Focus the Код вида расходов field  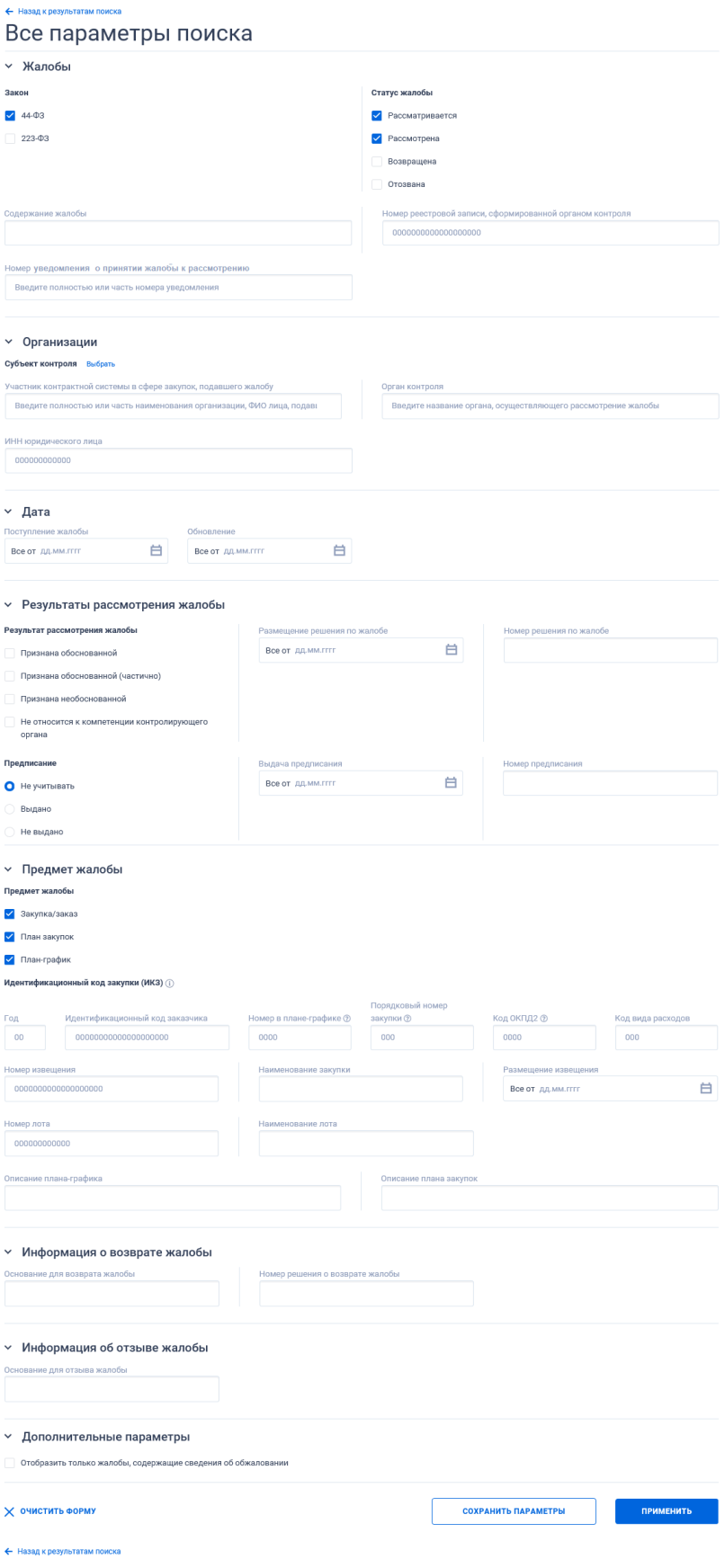[x=667, y=1038]
